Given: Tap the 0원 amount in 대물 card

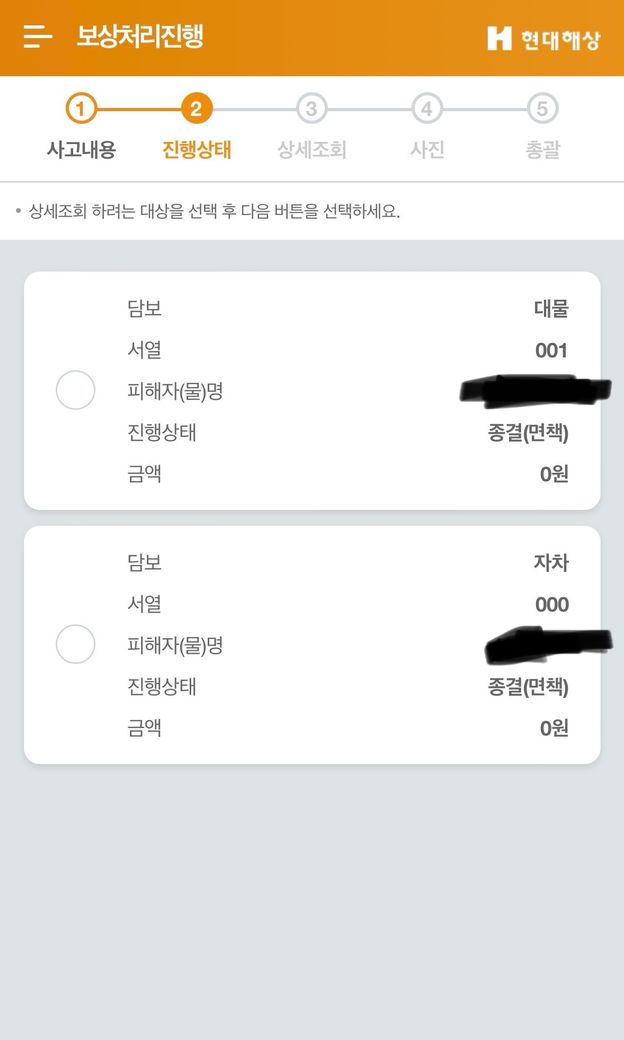Looking at the screenshot, I should [554, 474].
